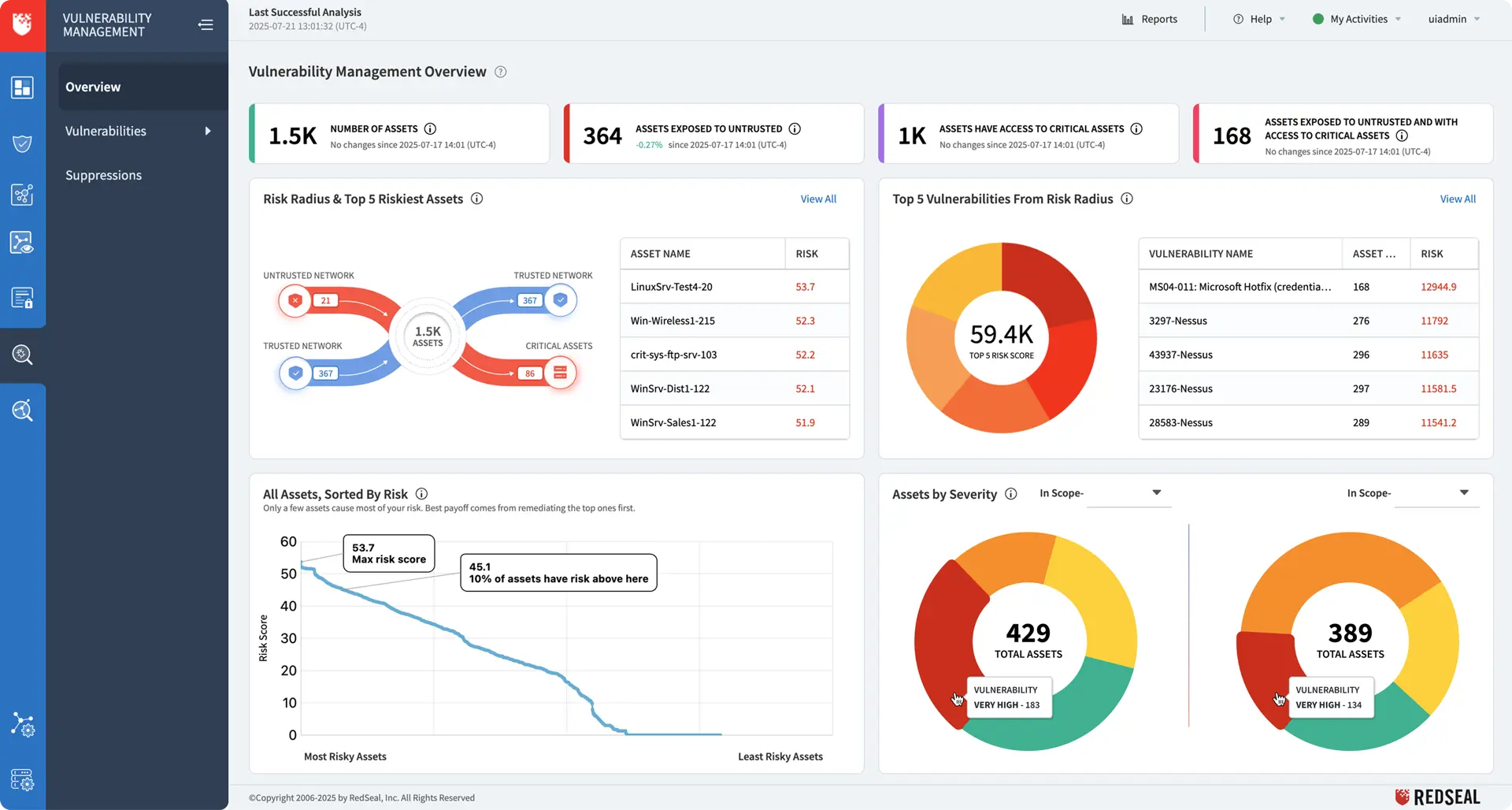
Task: Open the uiadmin user dropdown
Action: click(1454, 19)
